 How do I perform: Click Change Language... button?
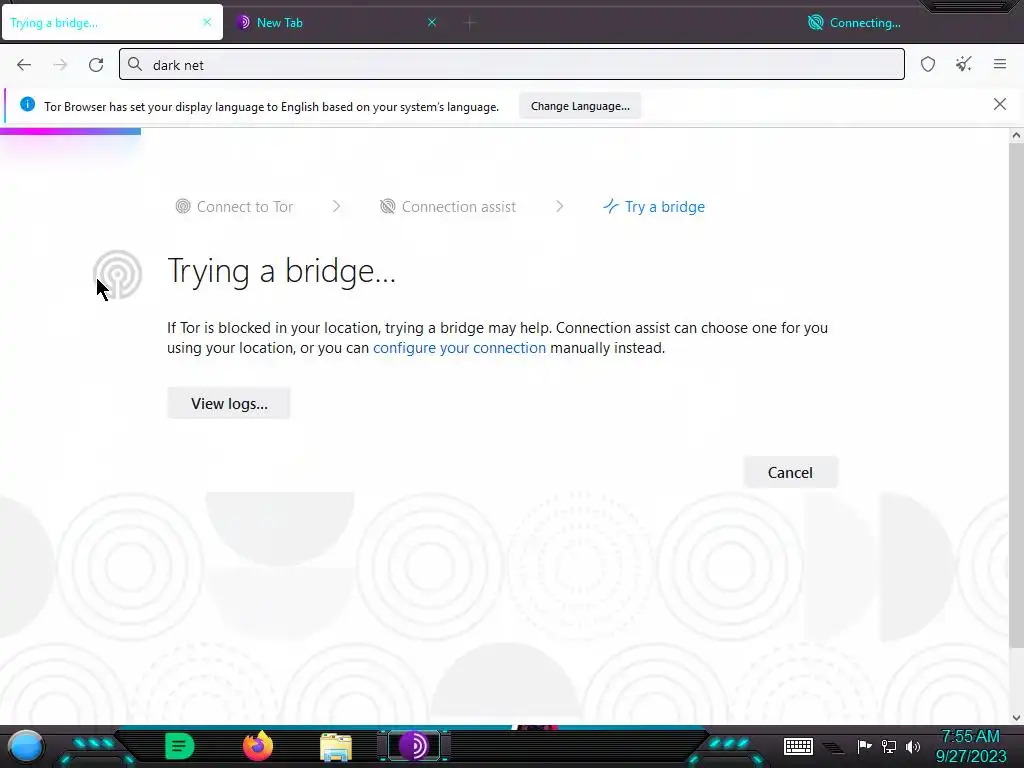pyautogui.click(x=580, y=106)
